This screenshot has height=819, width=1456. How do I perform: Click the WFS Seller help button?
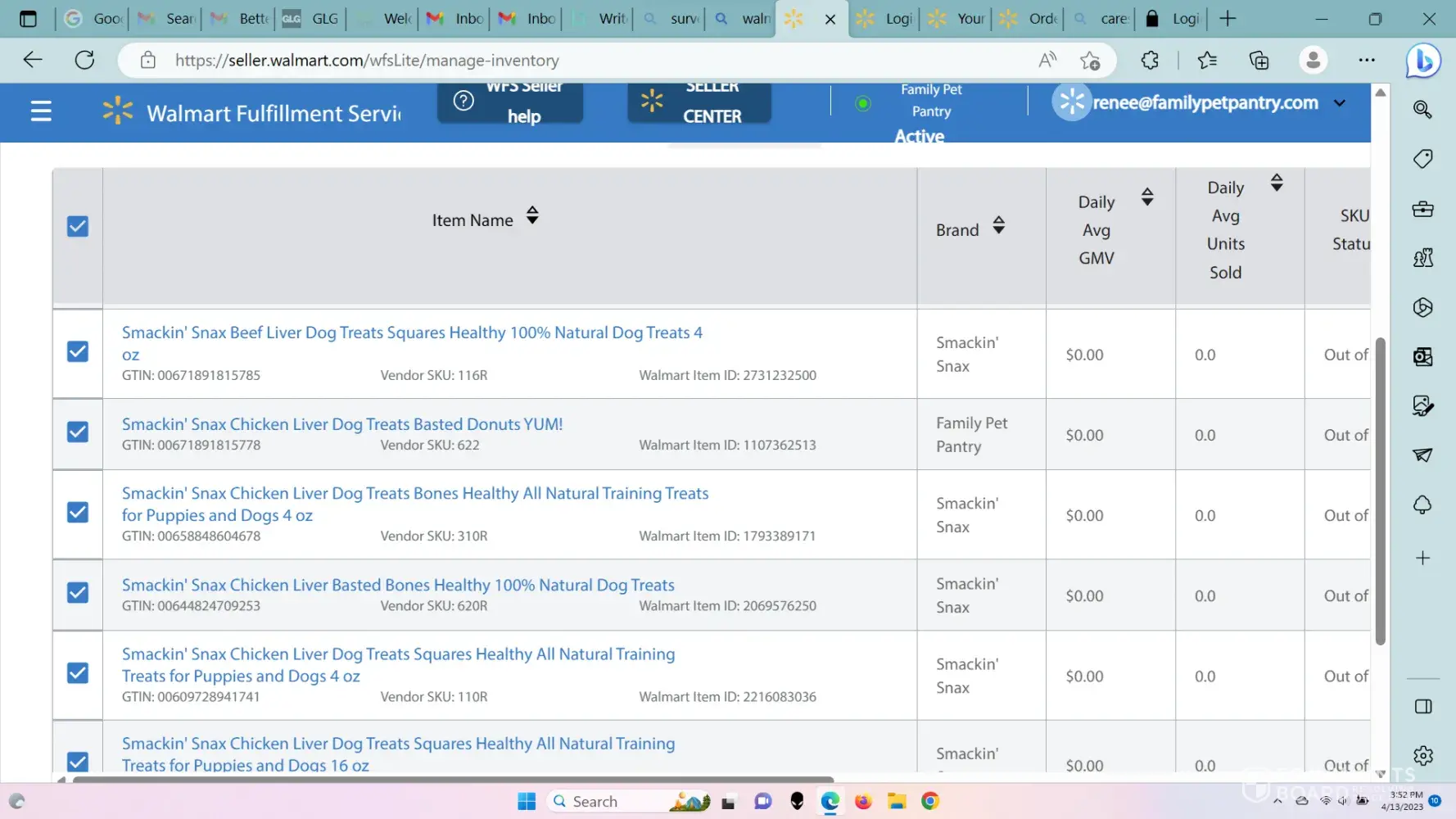pos(509,102)
